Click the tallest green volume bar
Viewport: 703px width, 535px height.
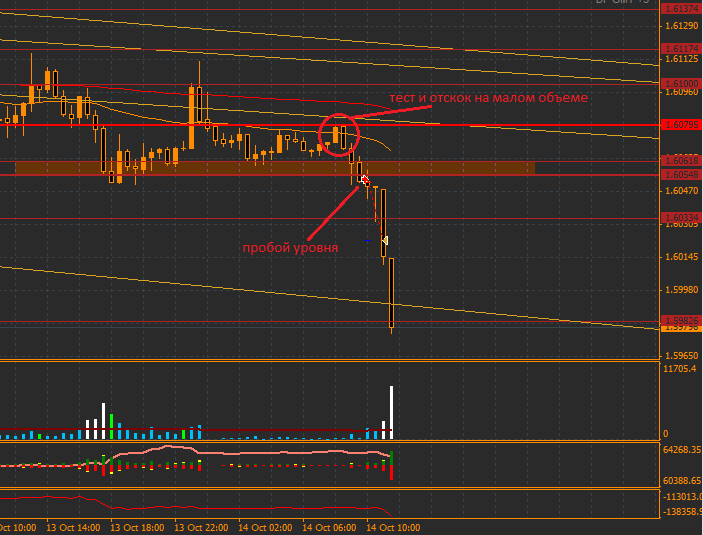(112, 426)
